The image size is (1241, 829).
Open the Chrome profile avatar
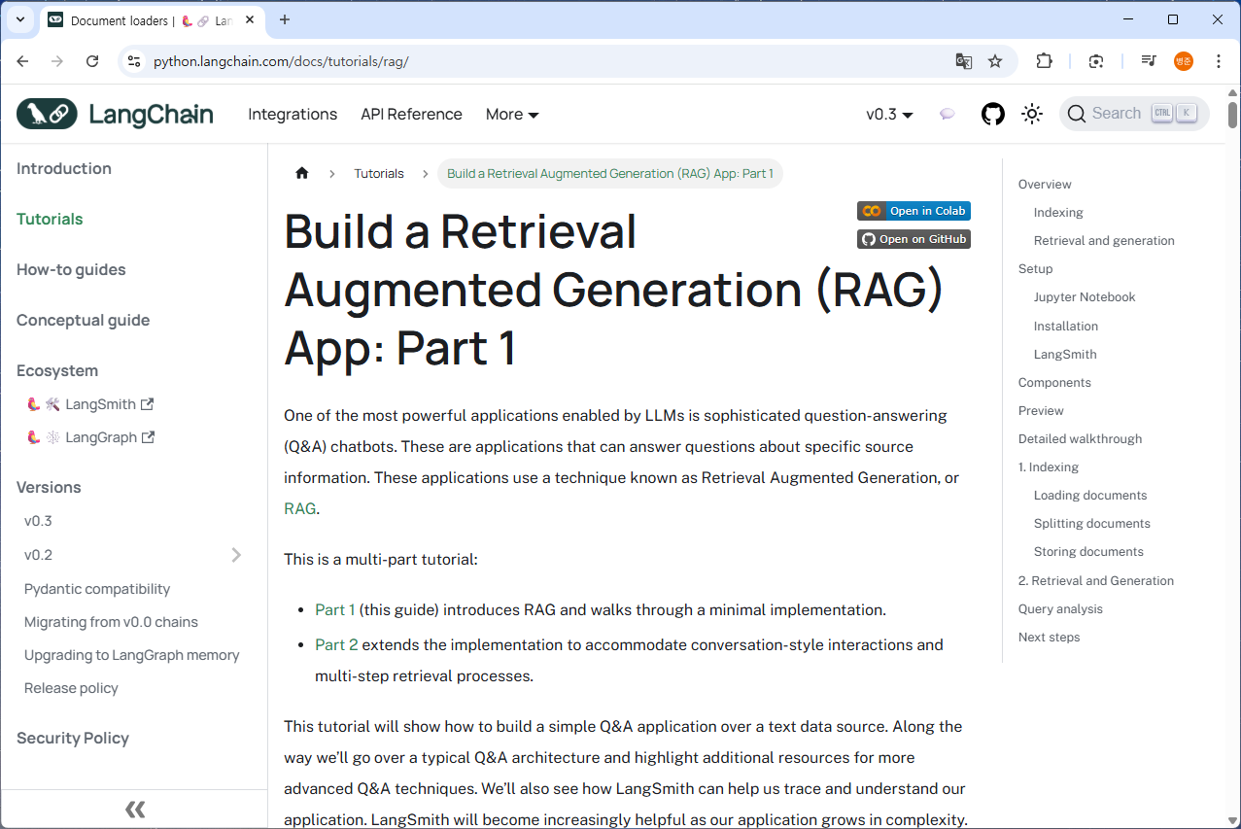[x=1183, y=61]
